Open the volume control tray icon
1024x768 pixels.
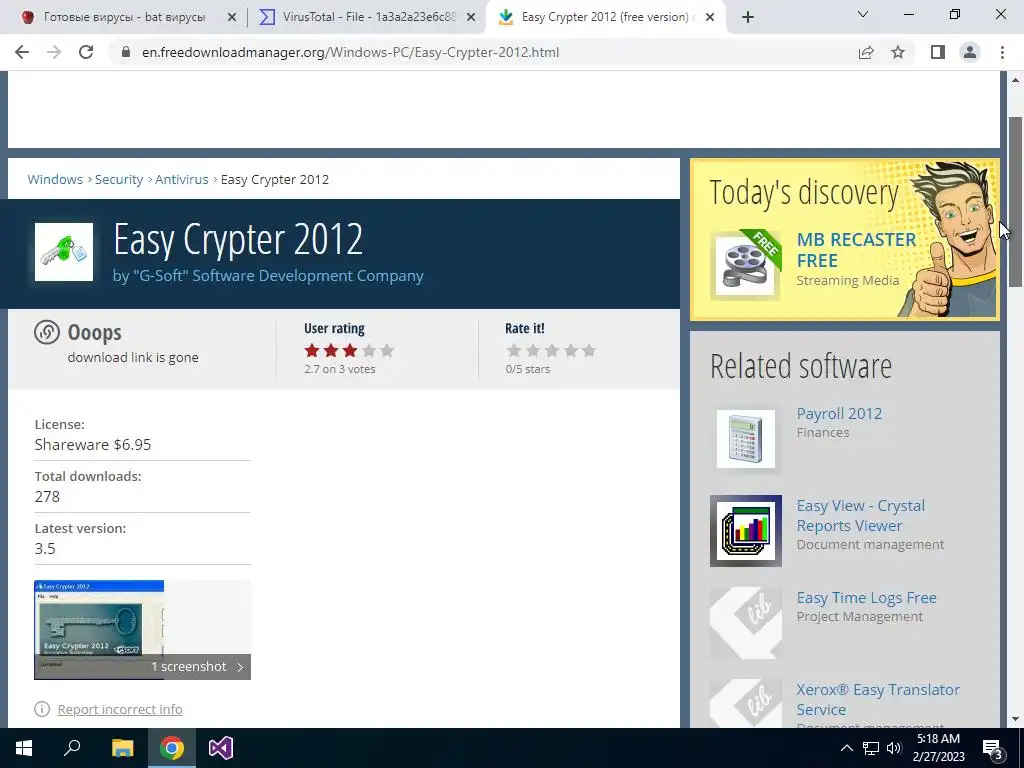pyautogui.click(x=894, y=748)
